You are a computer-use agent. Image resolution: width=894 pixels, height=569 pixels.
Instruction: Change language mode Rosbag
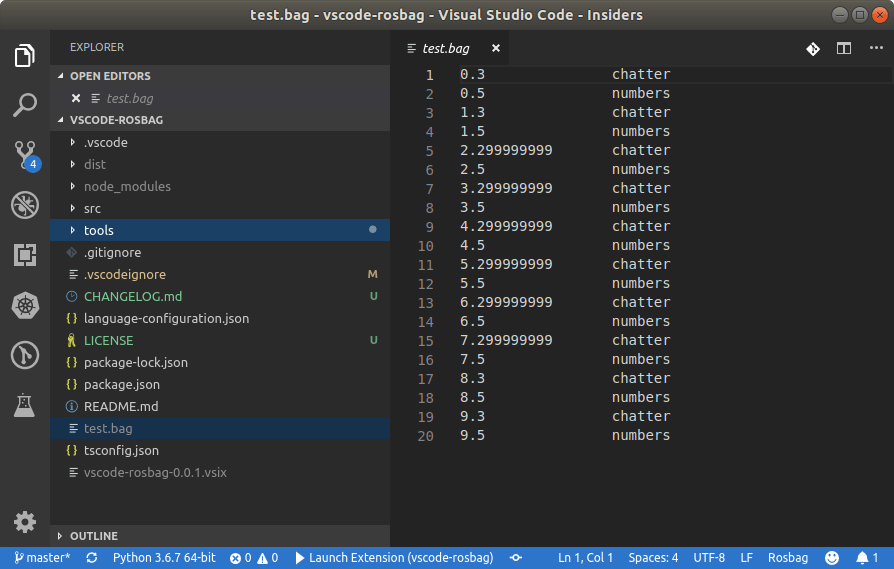pos(787,558)
